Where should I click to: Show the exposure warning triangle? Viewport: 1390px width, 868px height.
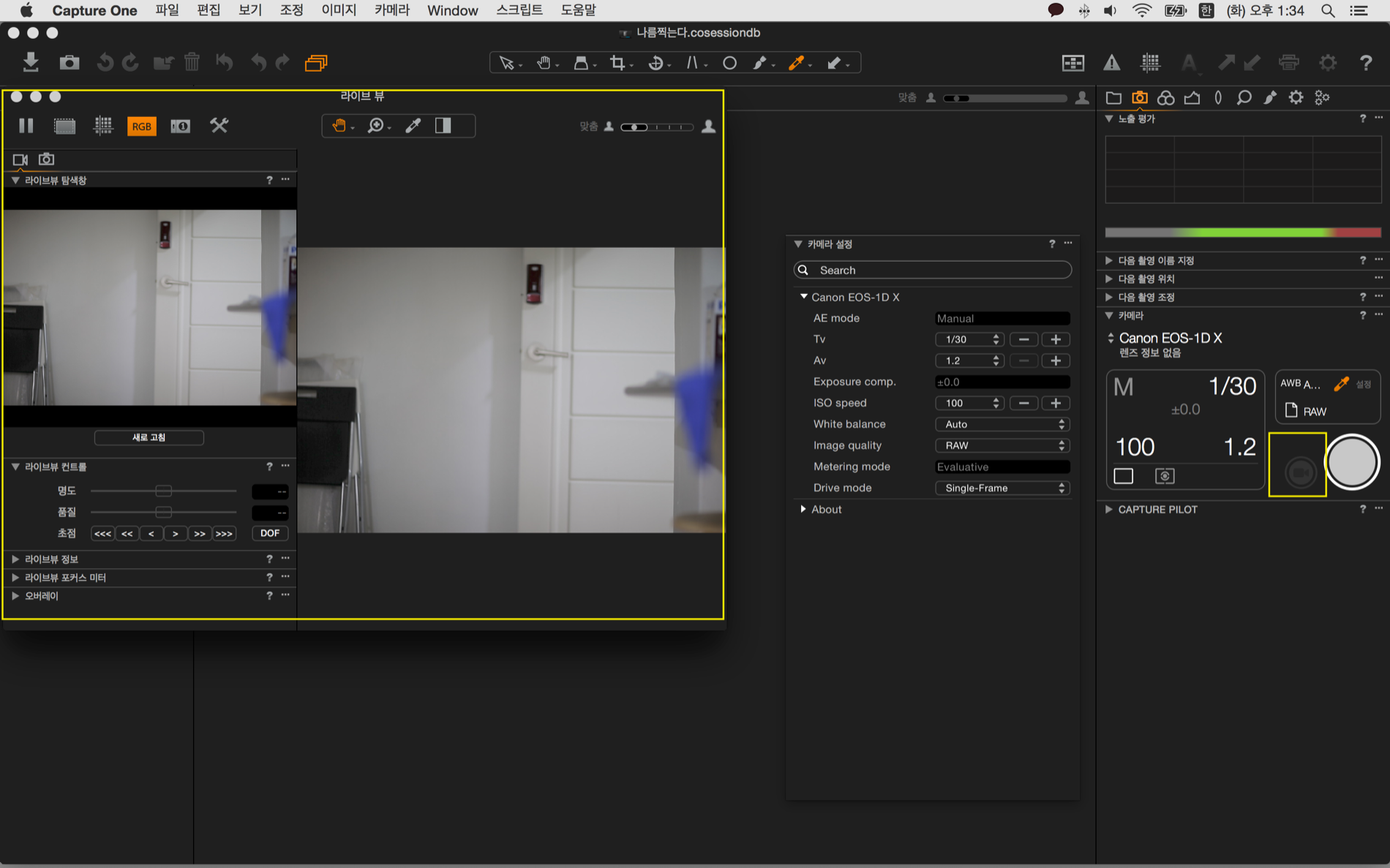click(1111, 63)
